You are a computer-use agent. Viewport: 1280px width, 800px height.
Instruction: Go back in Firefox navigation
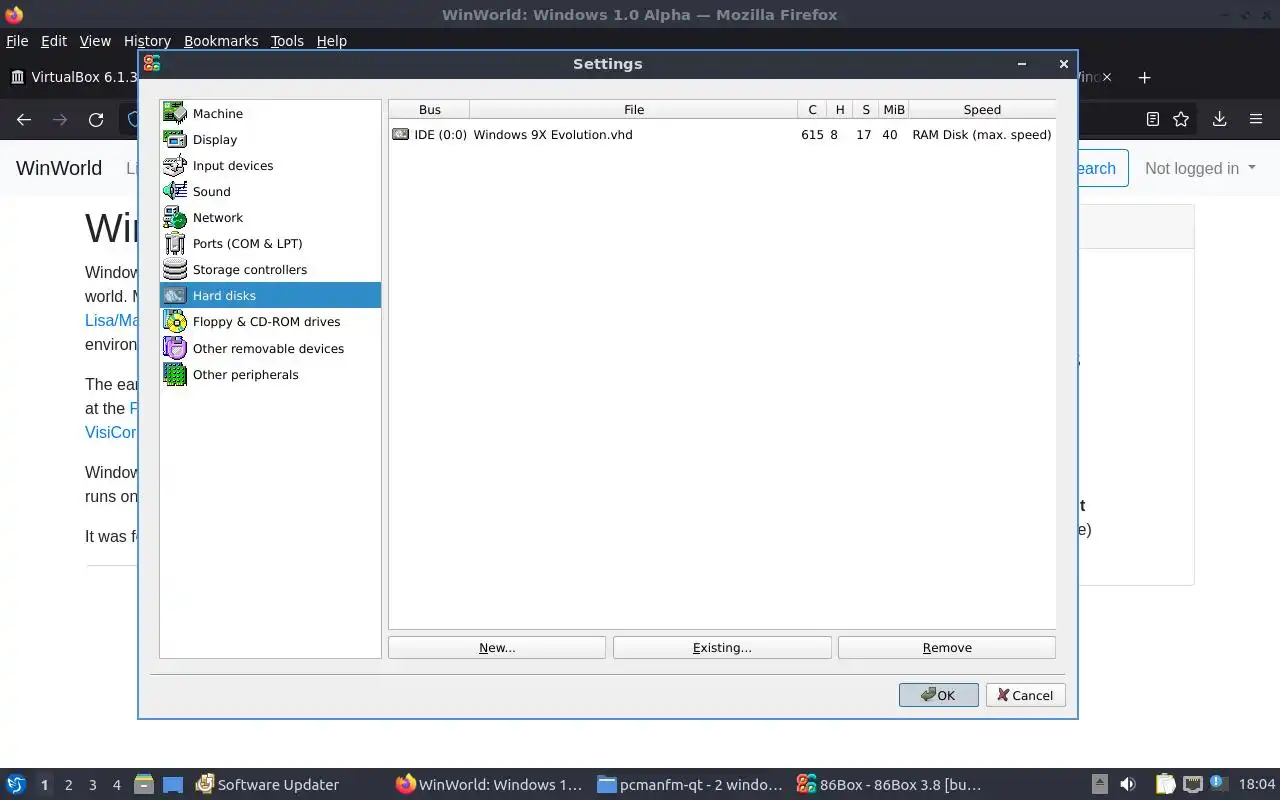[24, 119]
